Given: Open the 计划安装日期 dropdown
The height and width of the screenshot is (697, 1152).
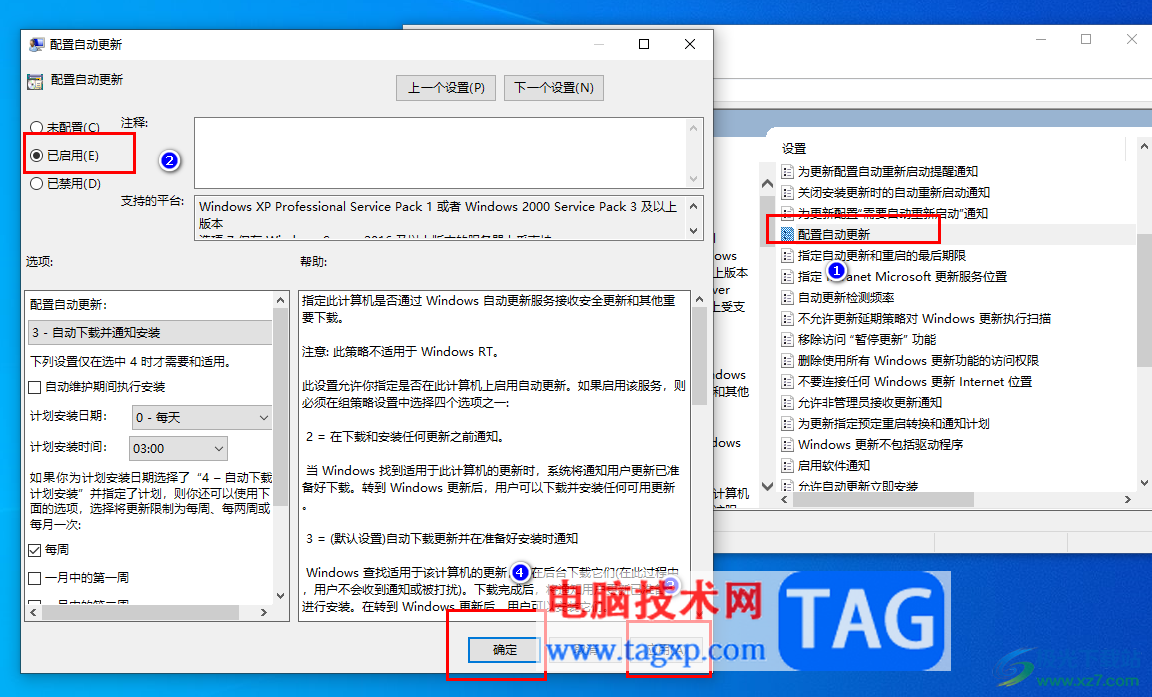Looking at the screenshot, I should tap(202, 417).
